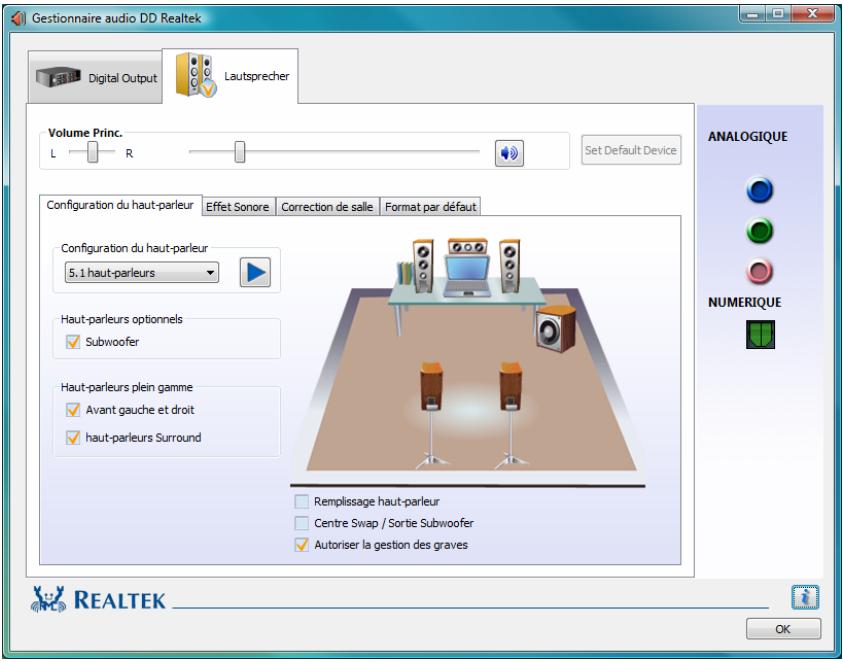The height and width of the screenshot is (662, 843).
Task: Open the information icon near OK
Action: point(805,597)
